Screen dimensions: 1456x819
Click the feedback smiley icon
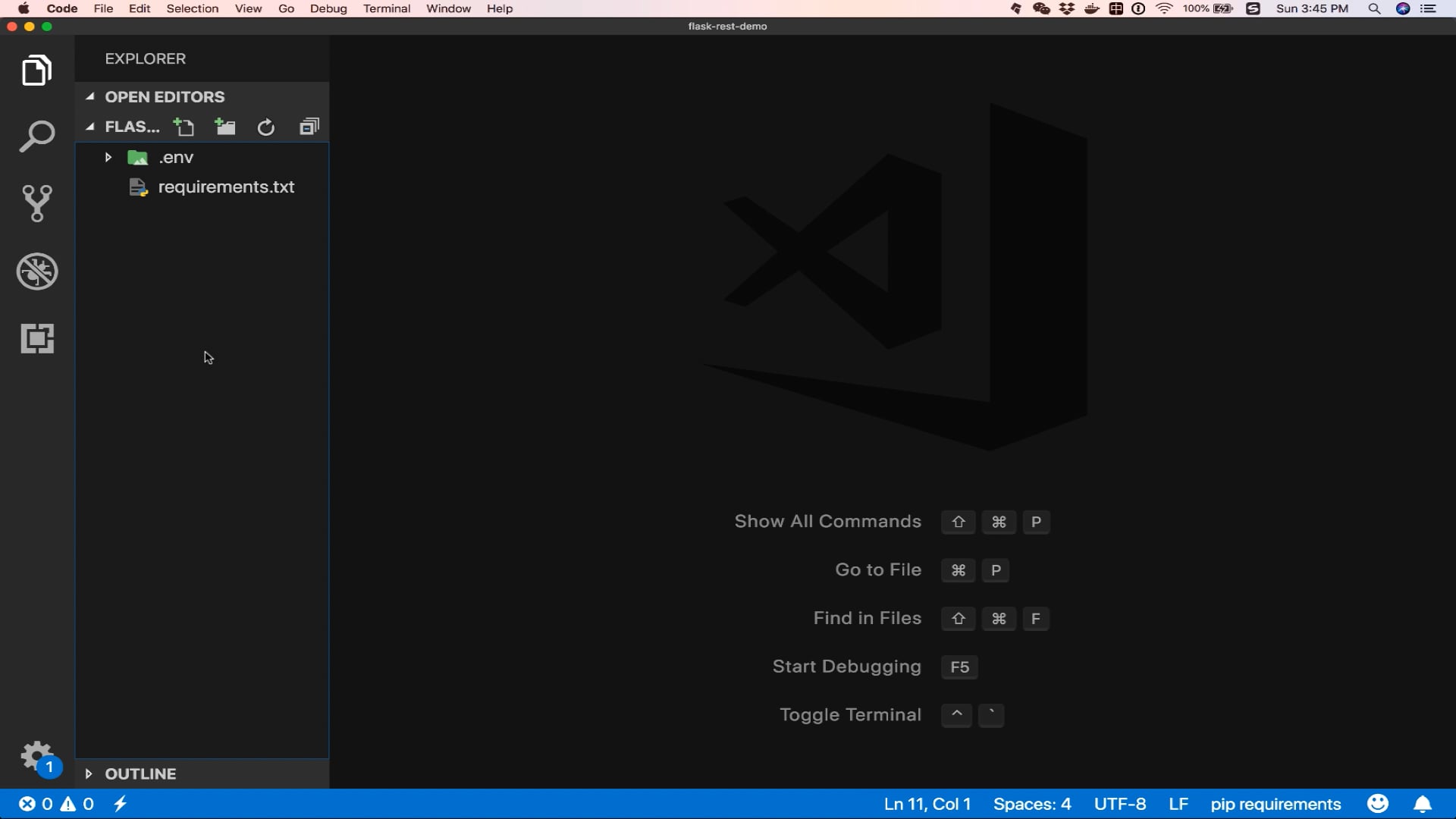click(1378, 804)
